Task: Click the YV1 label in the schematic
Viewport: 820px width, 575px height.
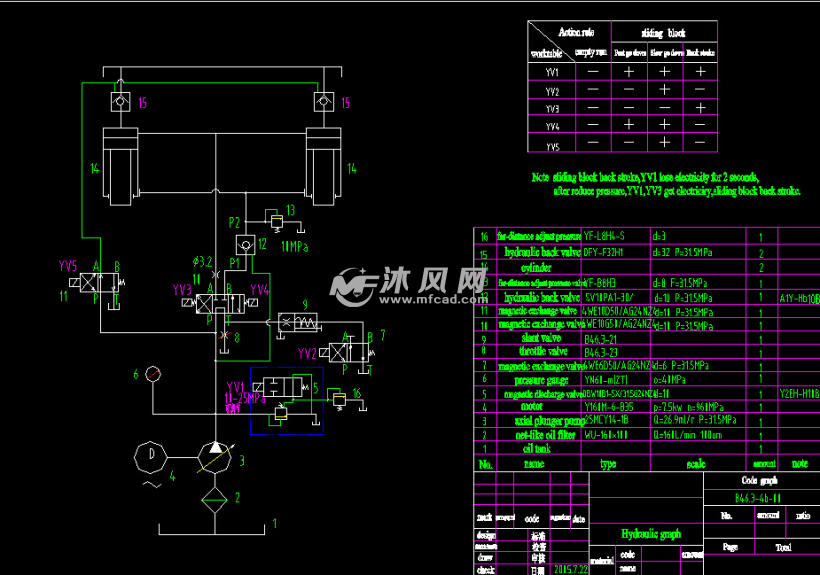Action: click(x=235, y=387)
